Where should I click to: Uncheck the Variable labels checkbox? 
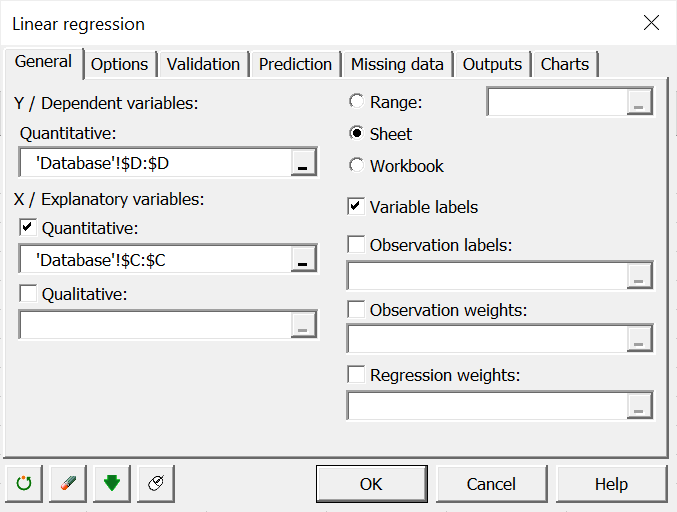tap(356, 206)
